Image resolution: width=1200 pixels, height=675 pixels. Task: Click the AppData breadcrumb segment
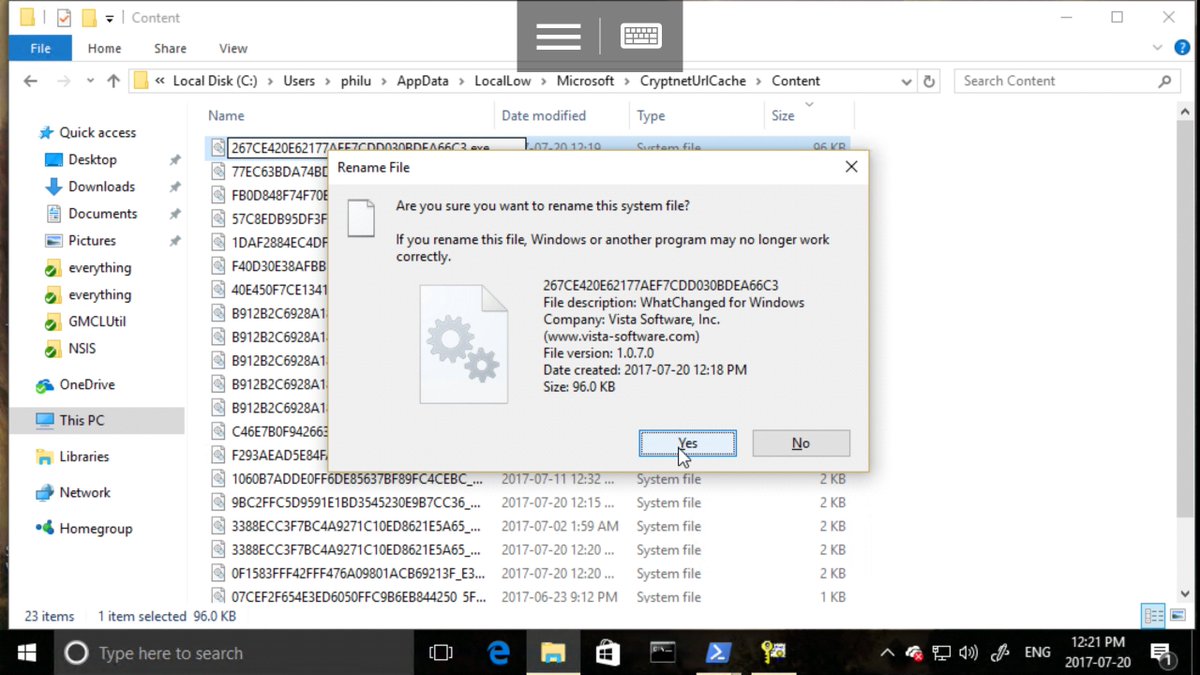click(x=422, y=81)
